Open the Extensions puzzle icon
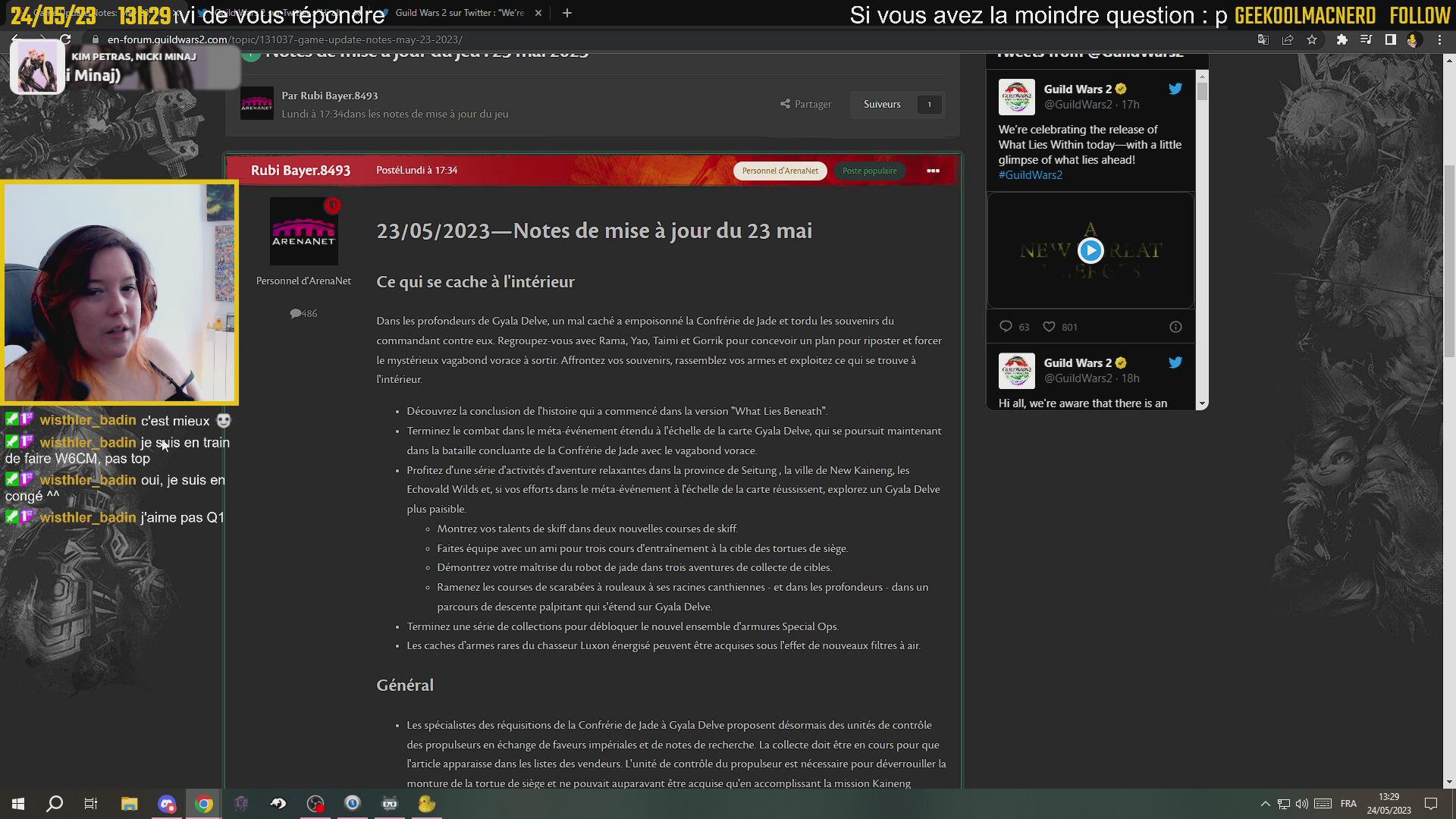The width and height of the screenshot is (1456, 819). pyautogui.click(x=1341, y=40)
